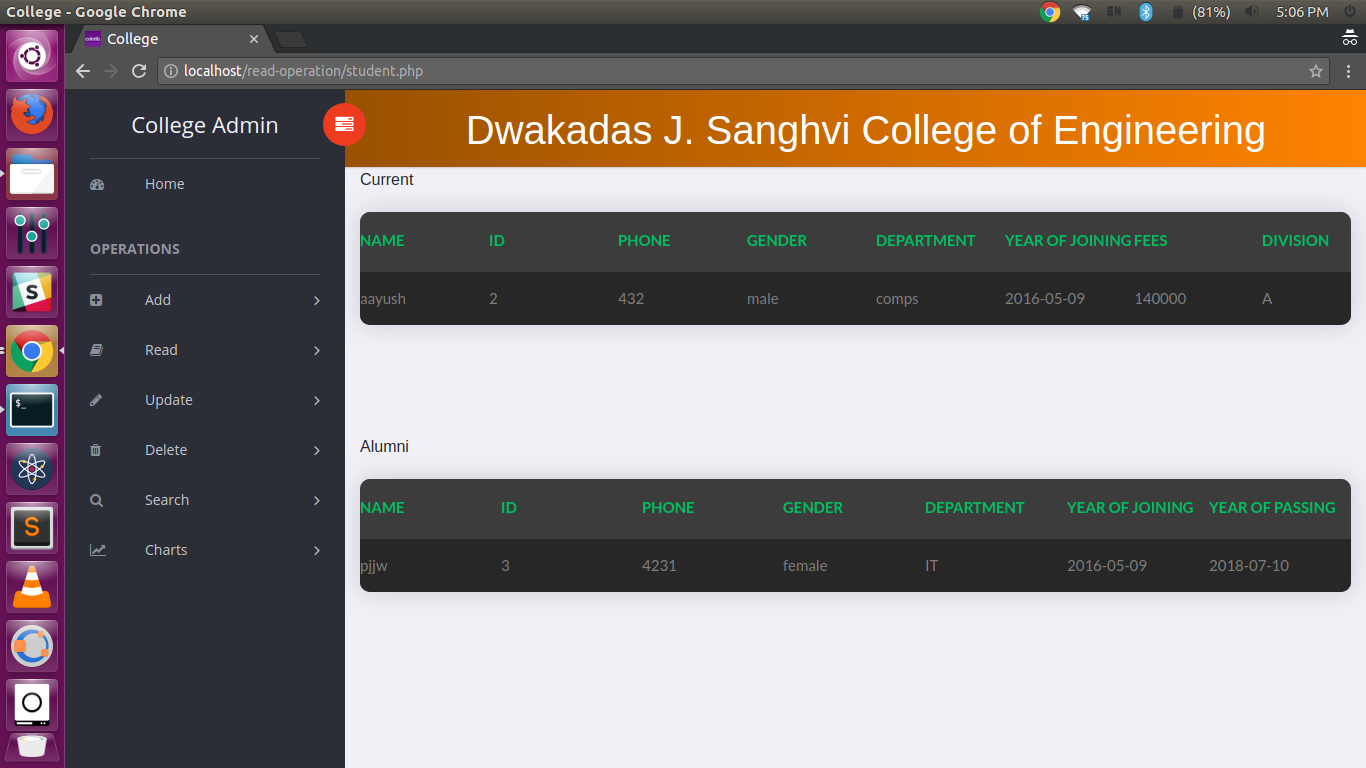Open the Chrome customization three-dot menu
The height and width of the screenshot is (768, 1366).
pos(1349,70)
